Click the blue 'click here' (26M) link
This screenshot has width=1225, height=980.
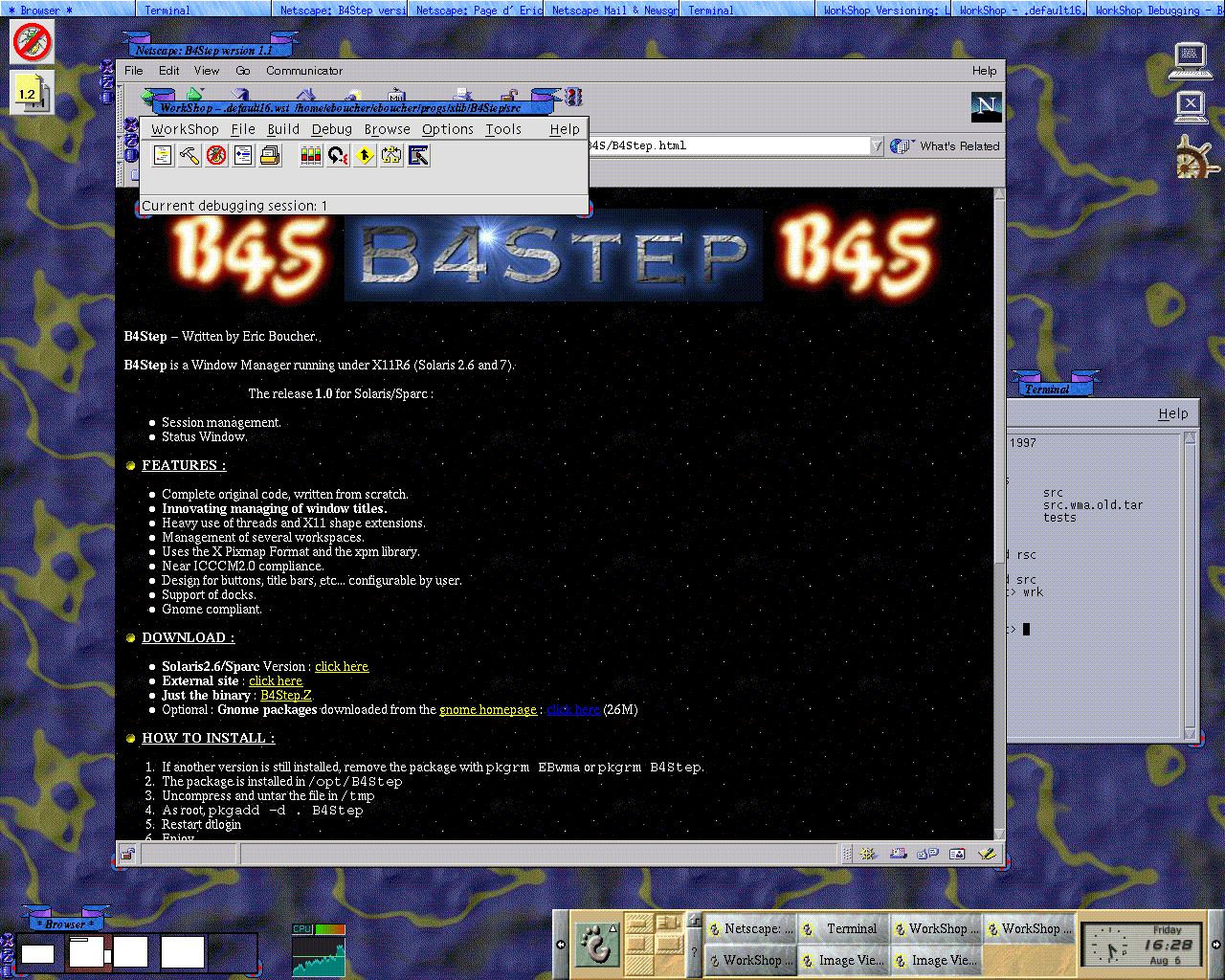click(573, 709)
